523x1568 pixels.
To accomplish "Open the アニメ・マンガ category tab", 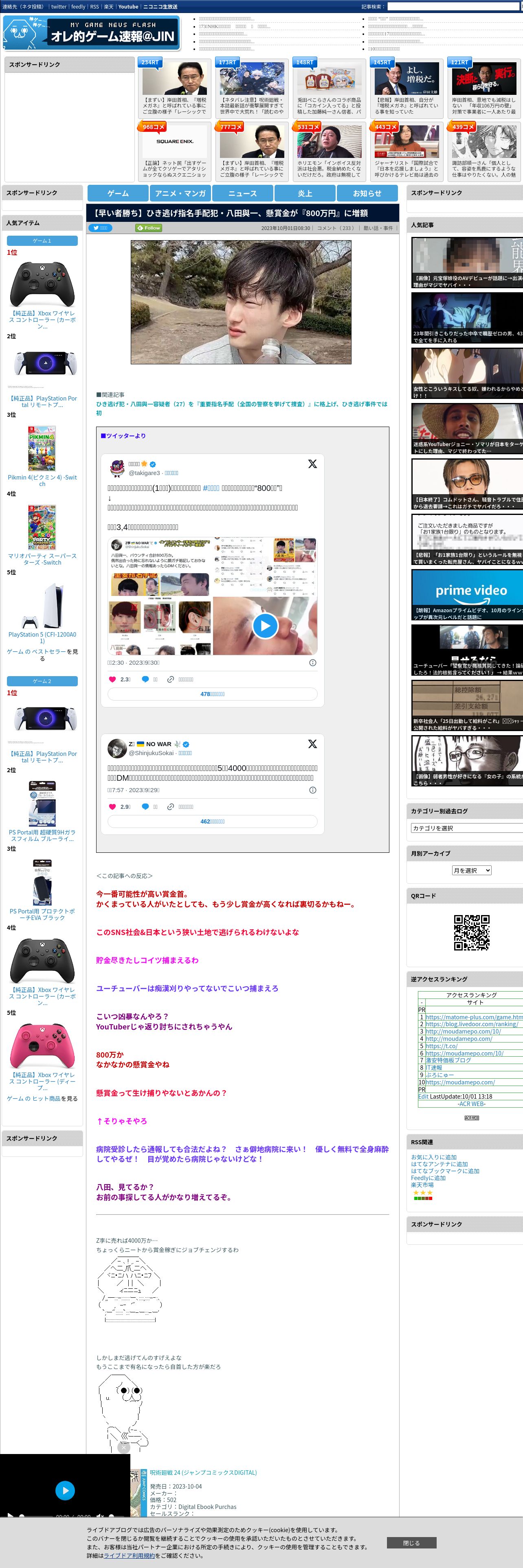I will click(180, 193).
